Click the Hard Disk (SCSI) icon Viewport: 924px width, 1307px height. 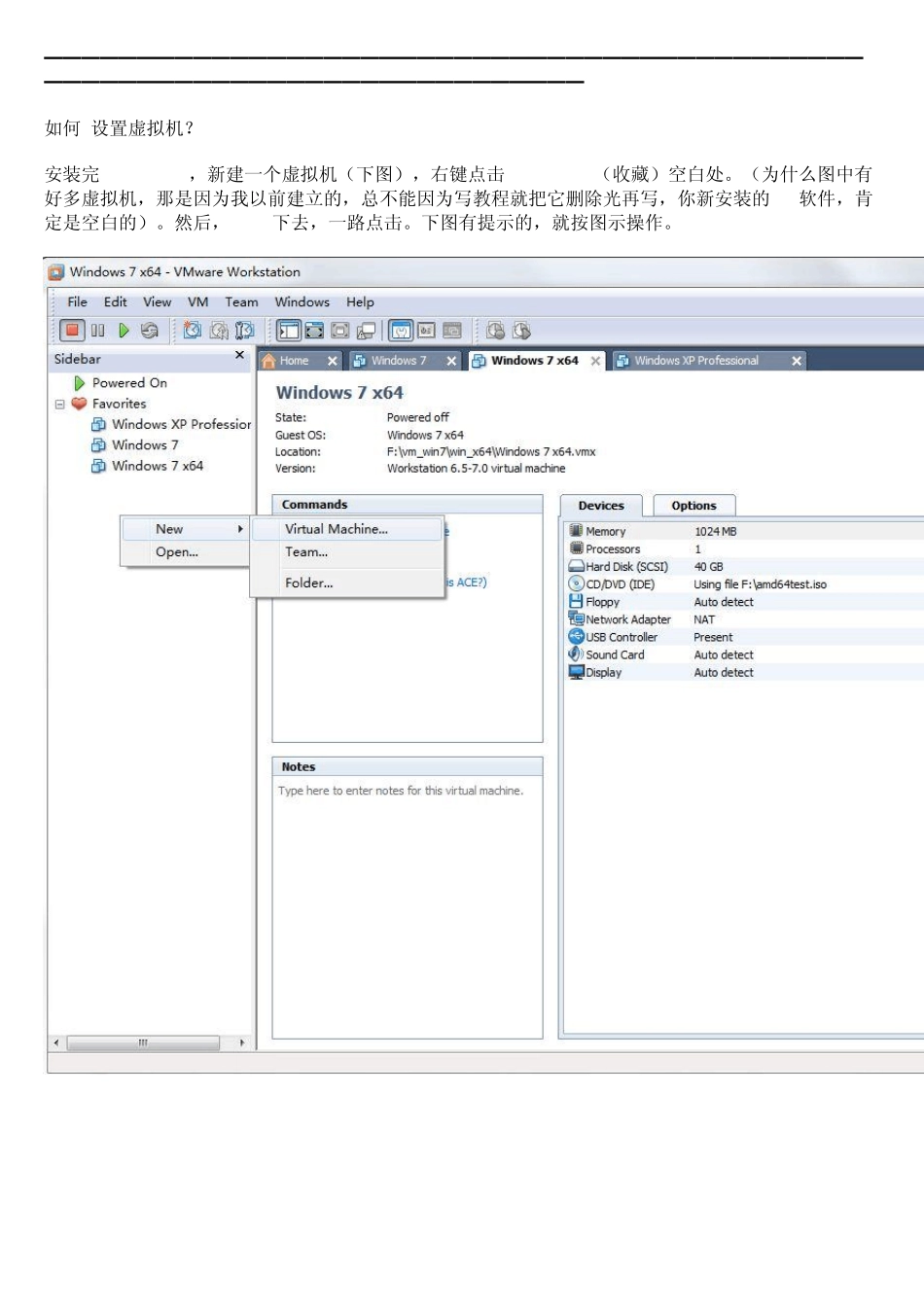[576, 566]
